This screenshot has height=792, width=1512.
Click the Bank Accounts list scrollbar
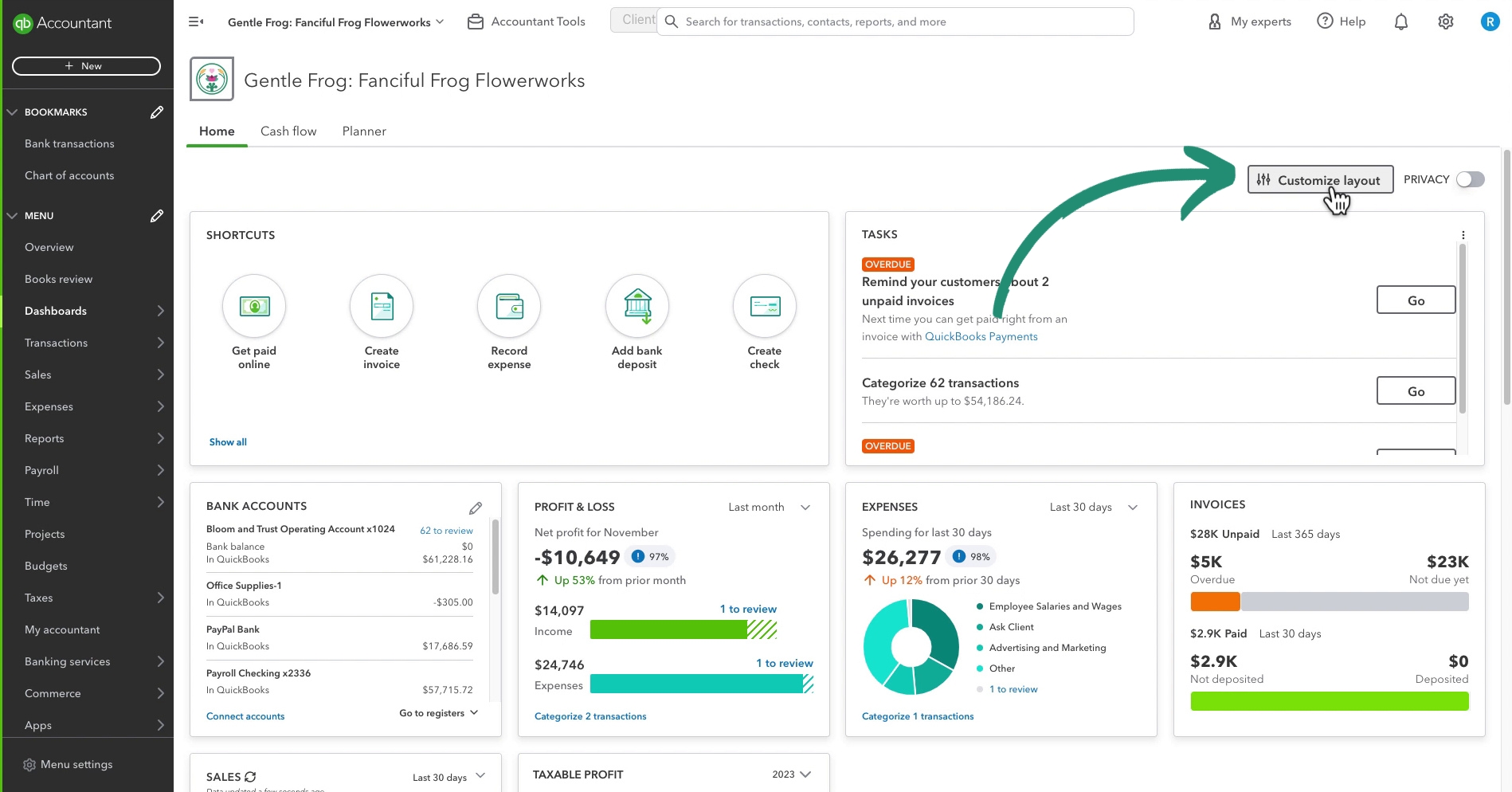(495, 557)
